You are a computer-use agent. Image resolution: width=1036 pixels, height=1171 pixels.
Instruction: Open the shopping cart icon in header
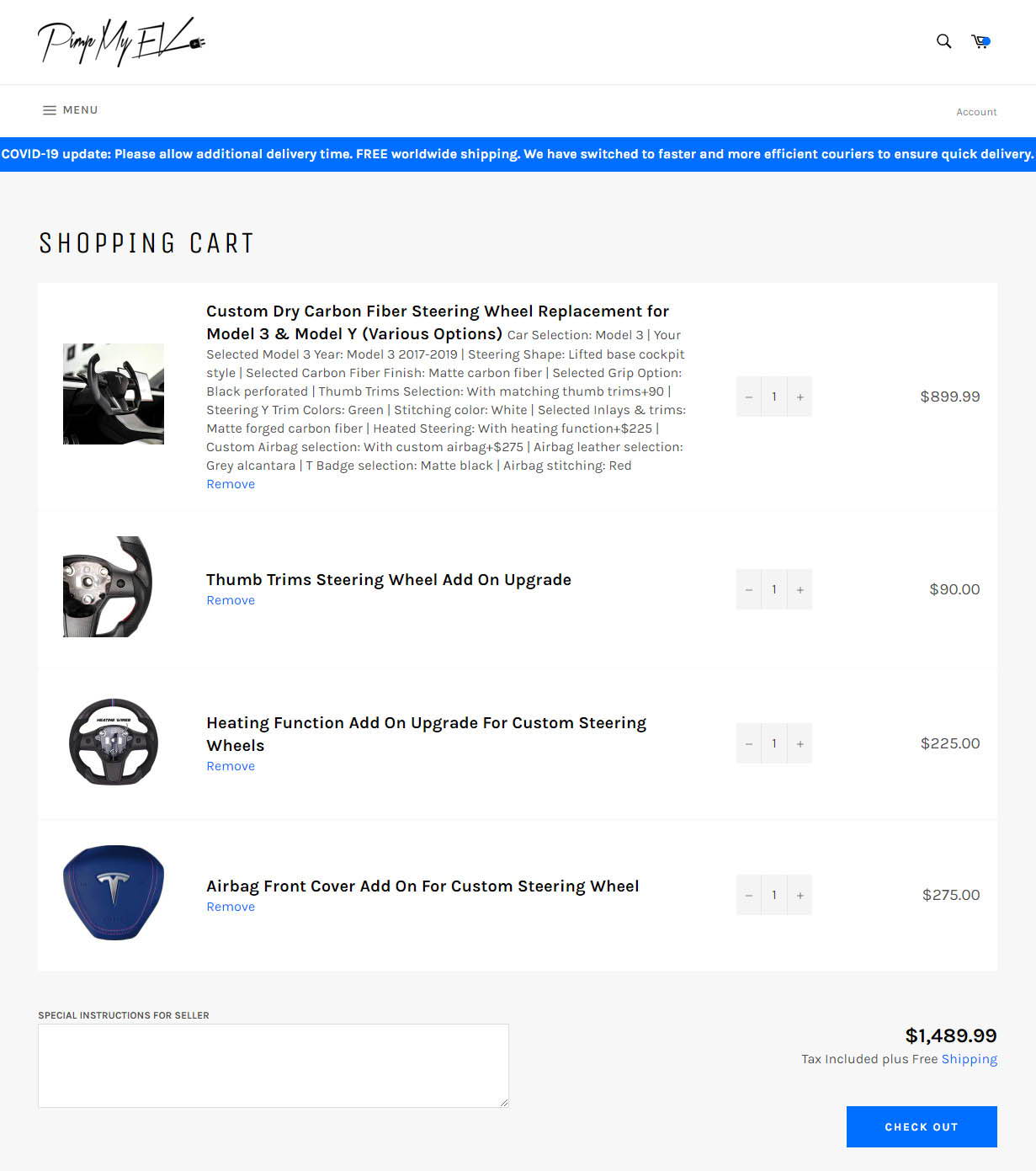click(980, 41)
